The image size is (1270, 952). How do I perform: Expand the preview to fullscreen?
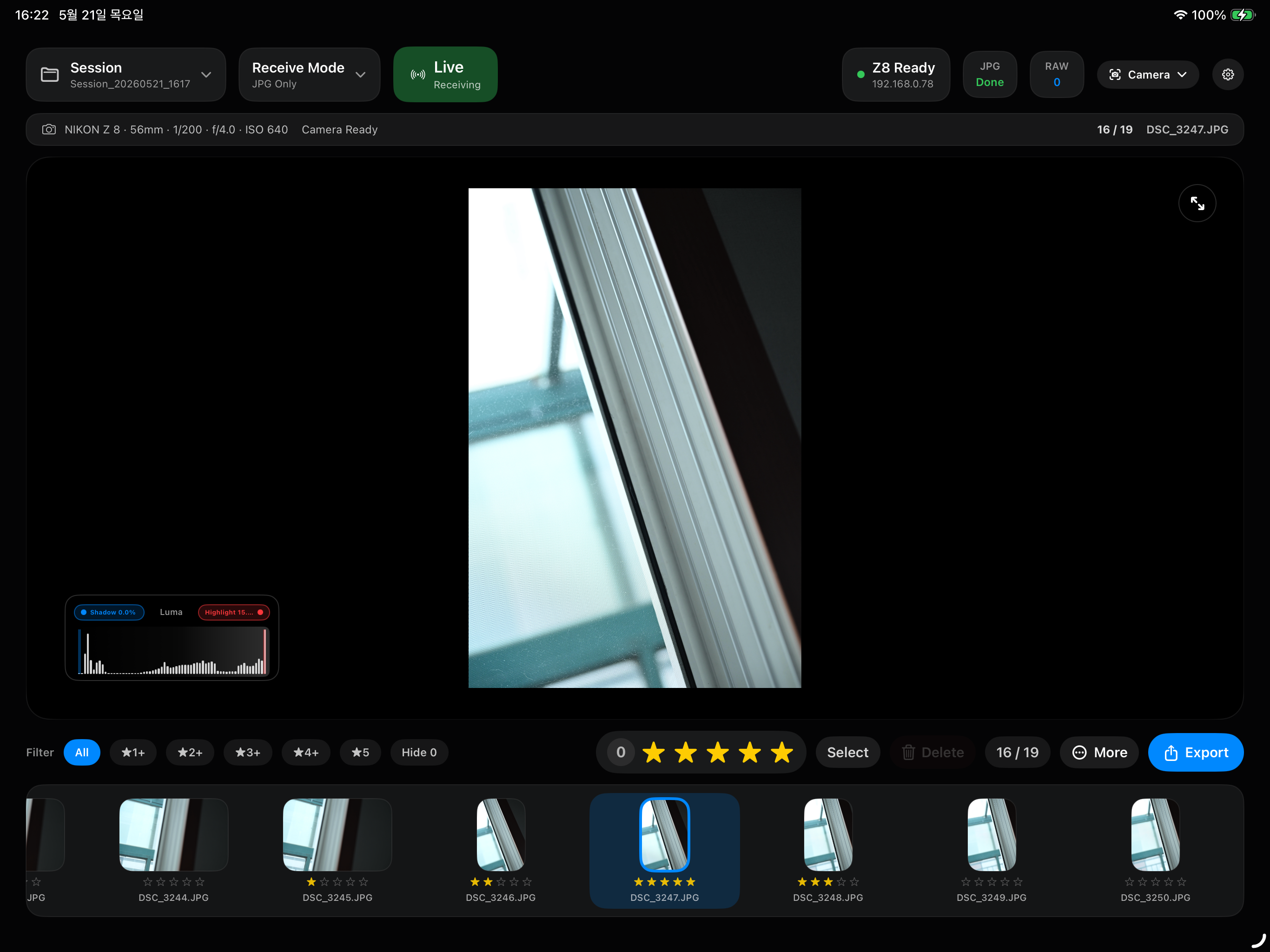(x=1197, y=203)
